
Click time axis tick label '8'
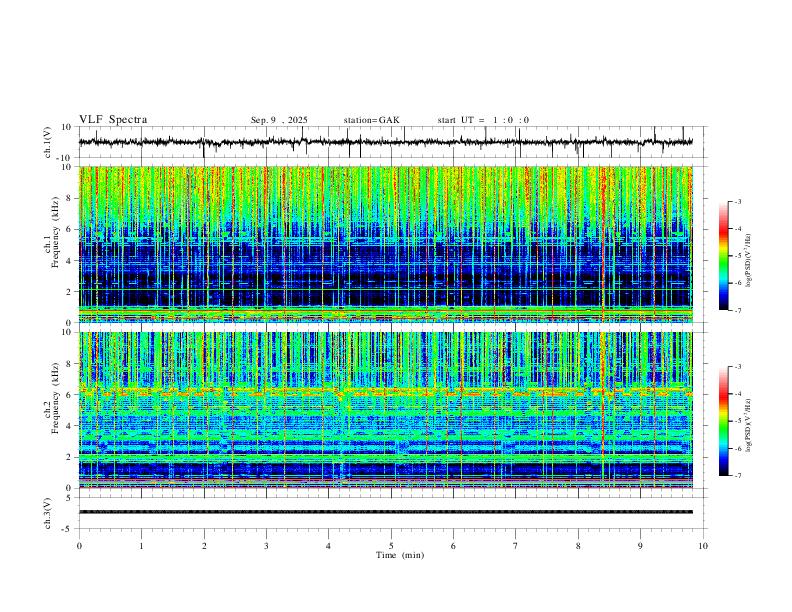[578, 546]
